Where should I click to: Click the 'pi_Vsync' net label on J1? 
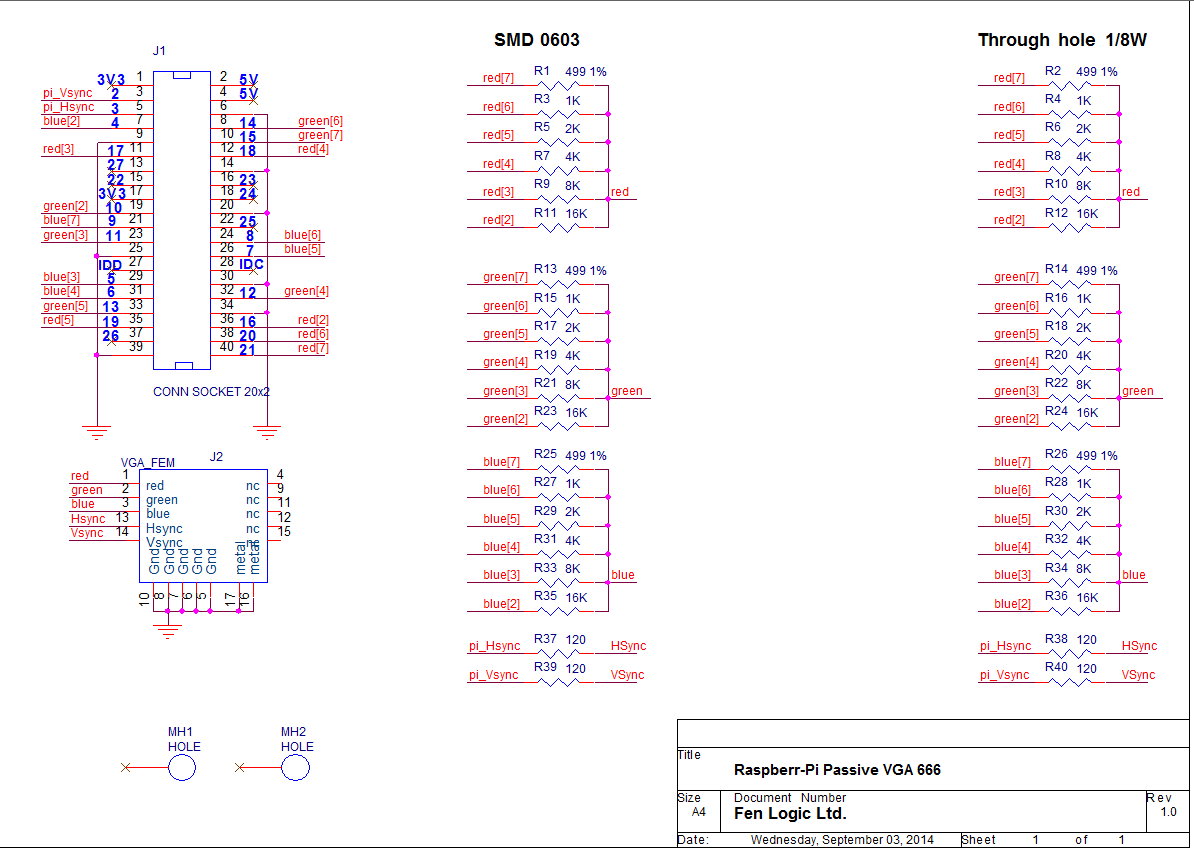[67, 94]
